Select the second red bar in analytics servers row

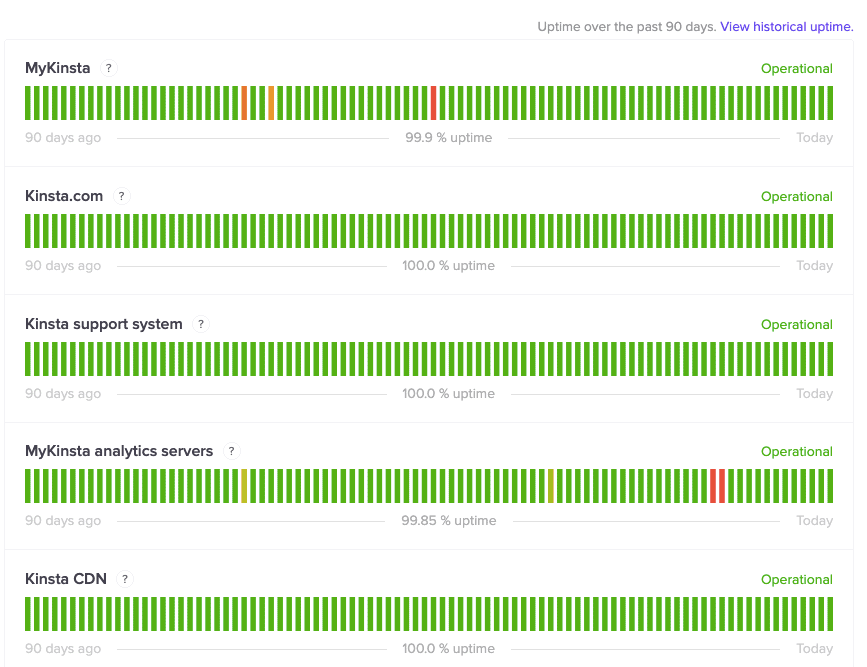[x=722, y=486]
